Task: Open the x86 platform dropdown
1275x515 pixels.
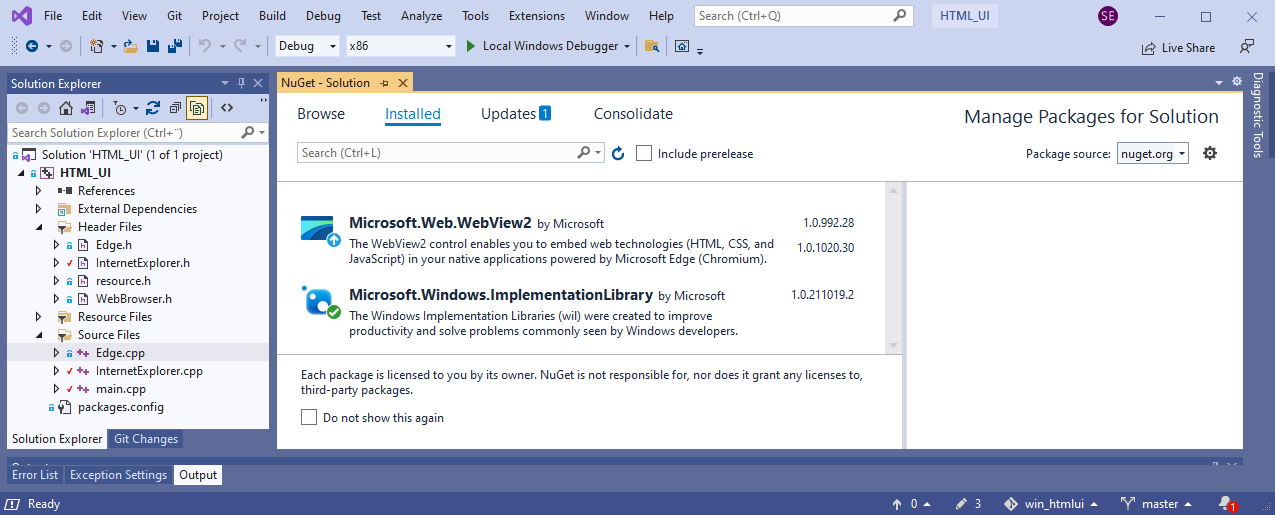Action: pyautogui.click(x=400, y=46)
